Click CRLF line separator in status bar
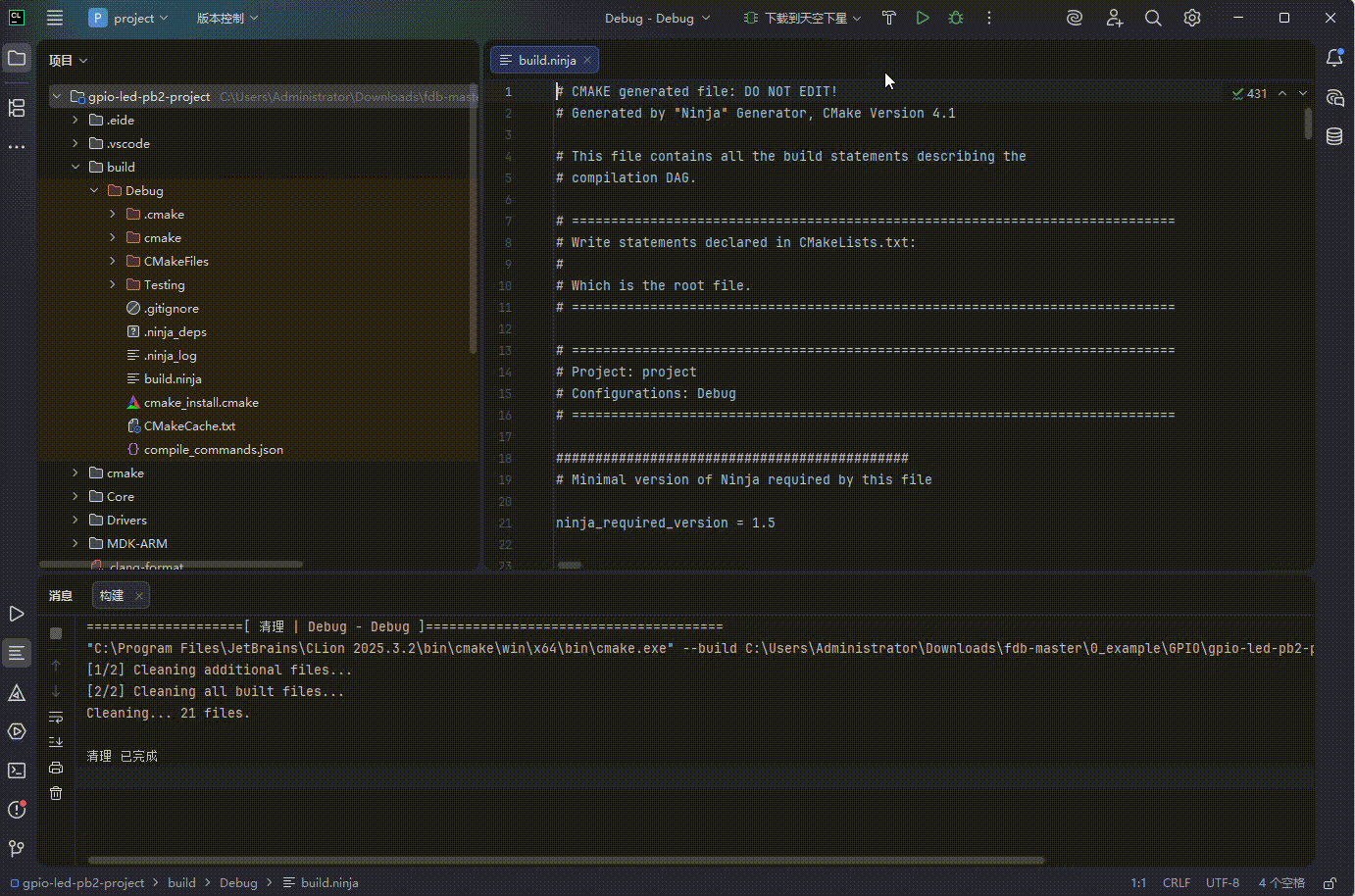This screenshot has height=896, width=1355. coord(1176,883)
